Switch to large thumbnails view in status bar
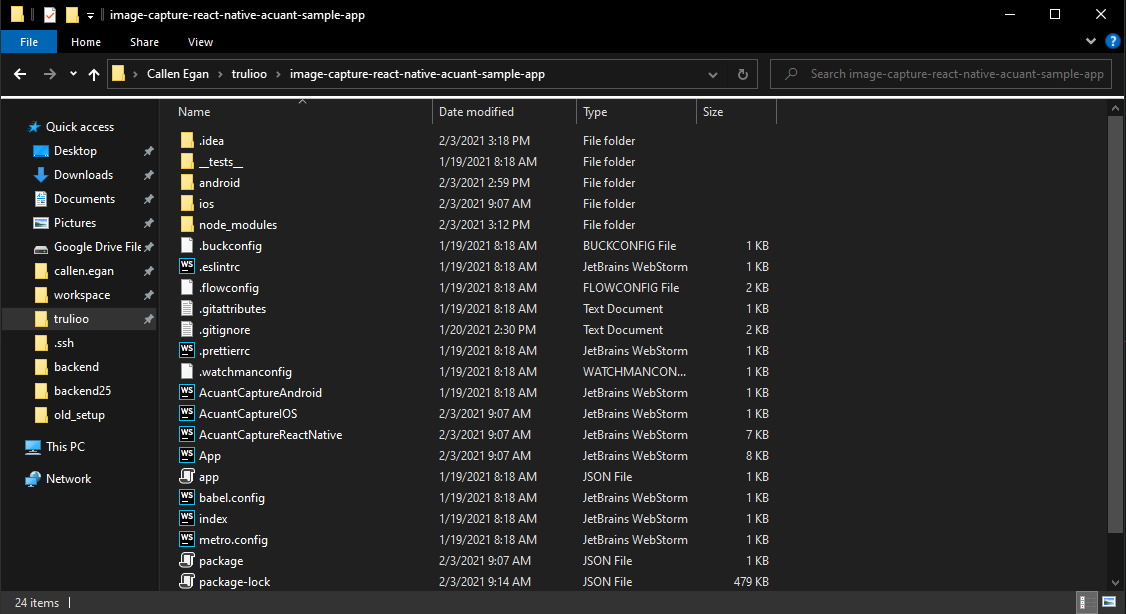The width and height of the screenshot is (1126, 614). pos(1109,603)
